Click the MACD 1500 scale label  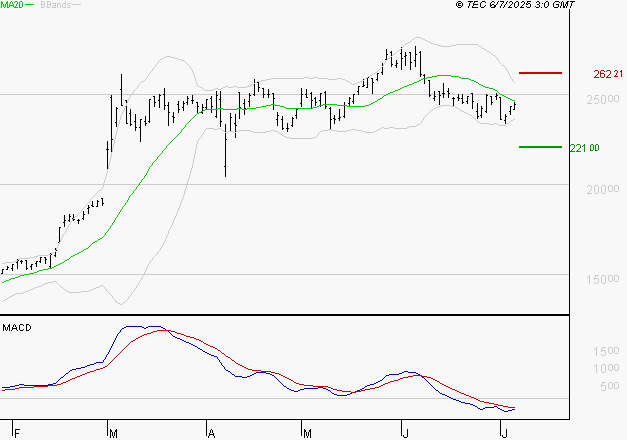coord(606,351)
